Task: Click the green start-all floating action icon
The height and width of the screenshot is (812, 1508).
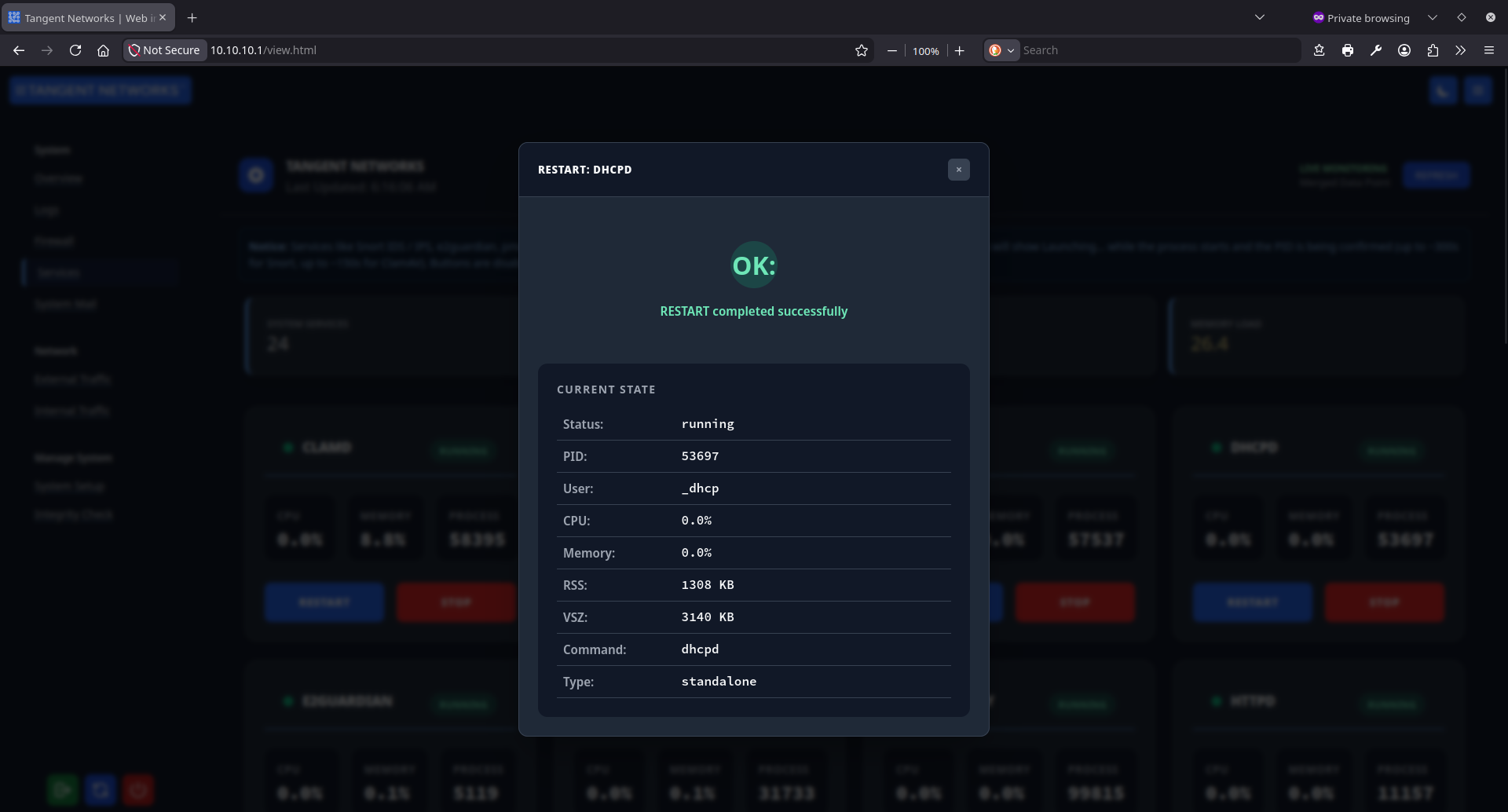Action: (x=63, y=789)
